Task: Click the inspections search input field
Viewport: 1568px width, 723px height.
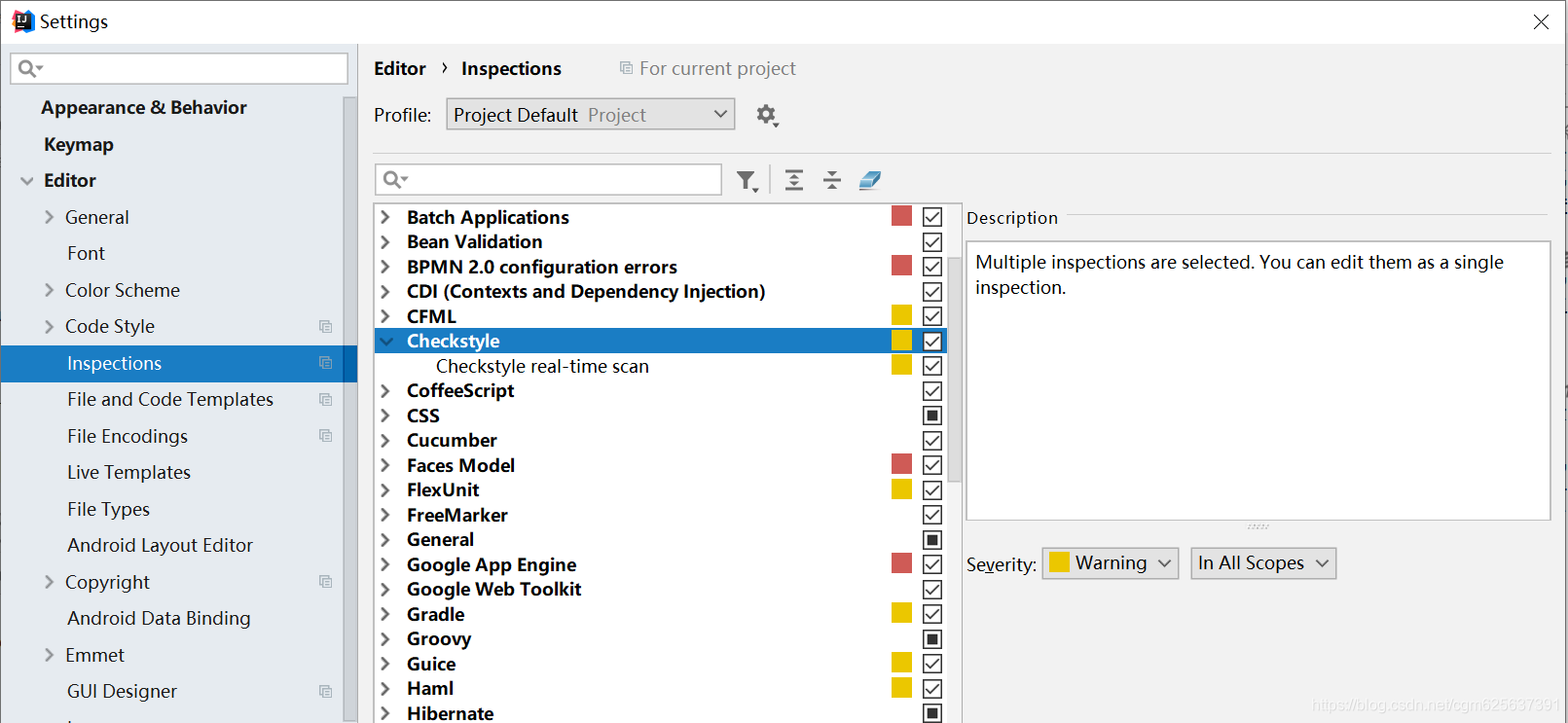Action: point(548,179)
